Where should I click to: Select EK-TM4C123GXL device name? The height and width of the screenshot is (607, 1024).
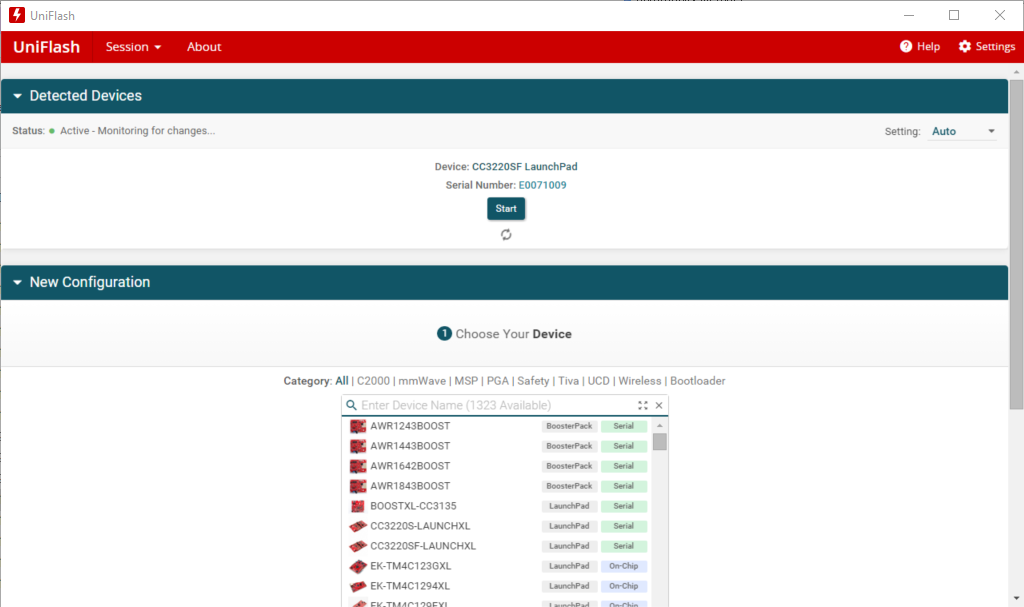411,566
